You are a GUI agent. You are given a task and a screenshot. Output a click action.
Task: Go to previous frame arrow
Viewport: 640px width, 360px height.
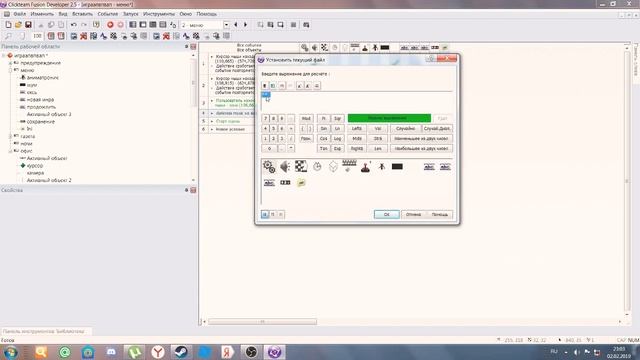[236, 25]
